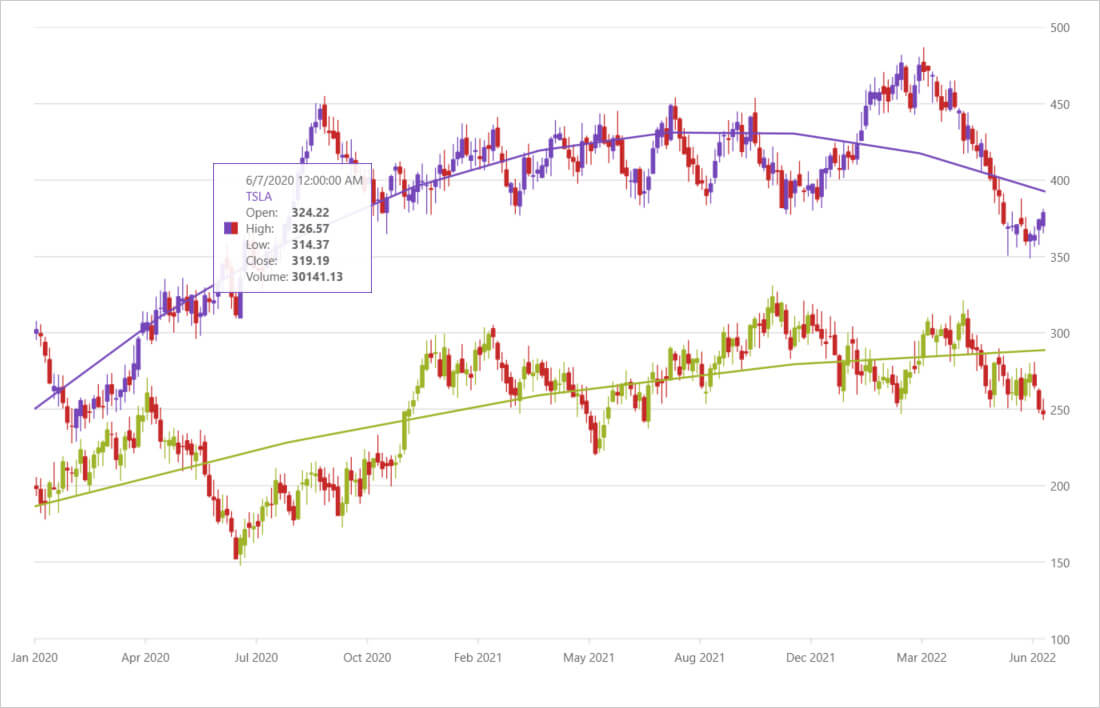Viewport: 1100px width, 708px height.
Task: Click the 500 y-axis label
Action: 1061,28
